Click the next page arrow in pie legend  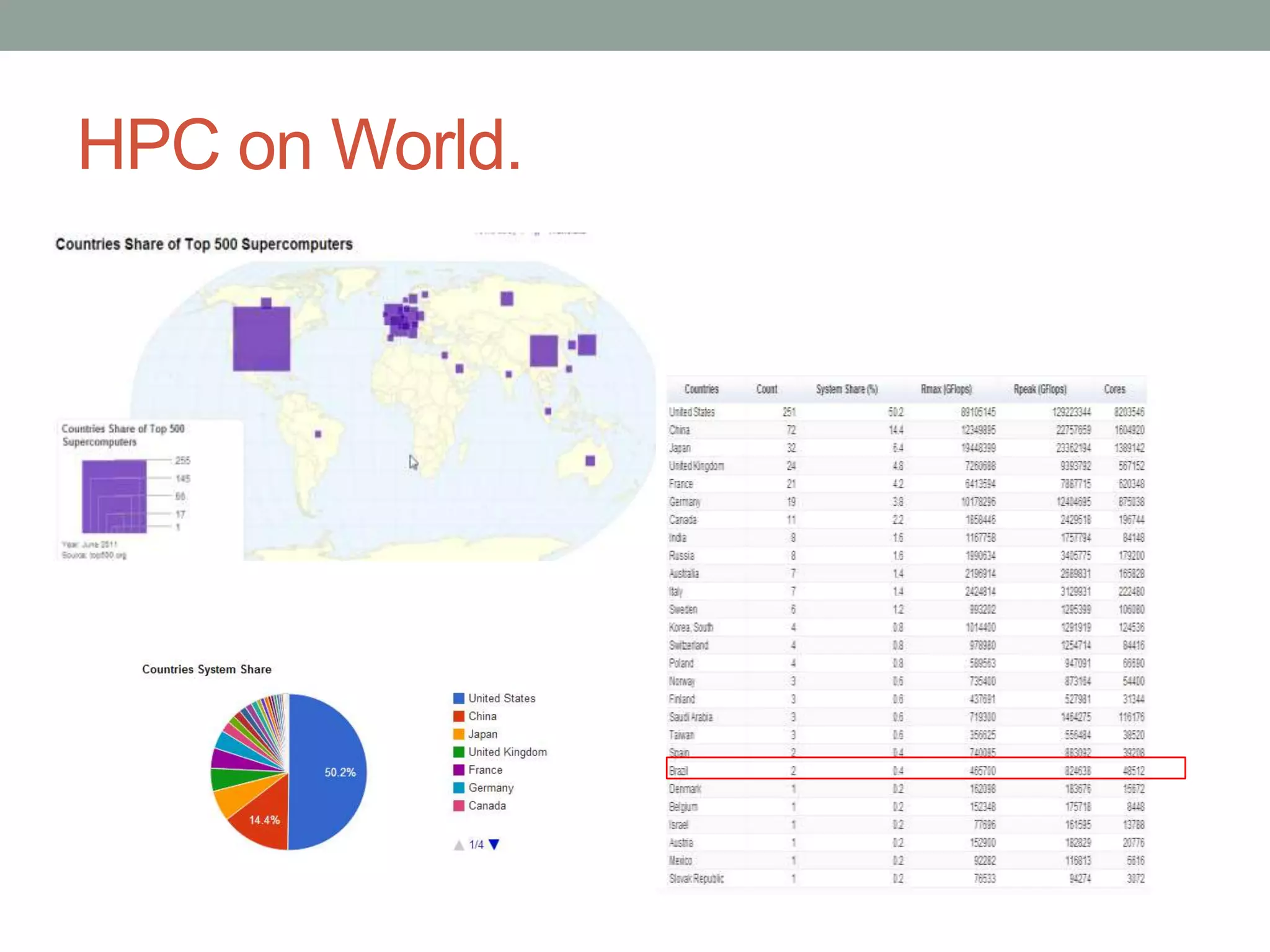tap(494, 844)
